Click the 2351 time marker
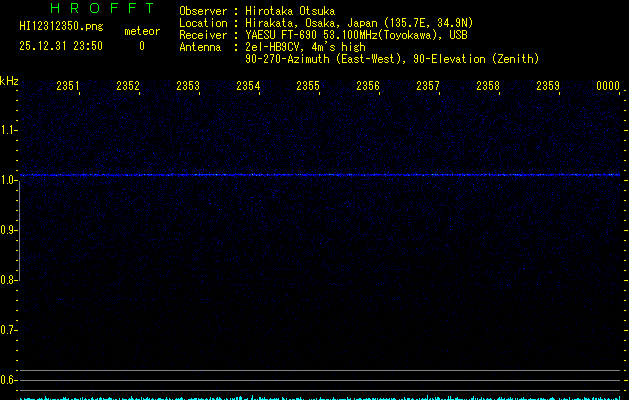This screenshot has width=629, height=400. pyautogui.click(x=68, y=87)
